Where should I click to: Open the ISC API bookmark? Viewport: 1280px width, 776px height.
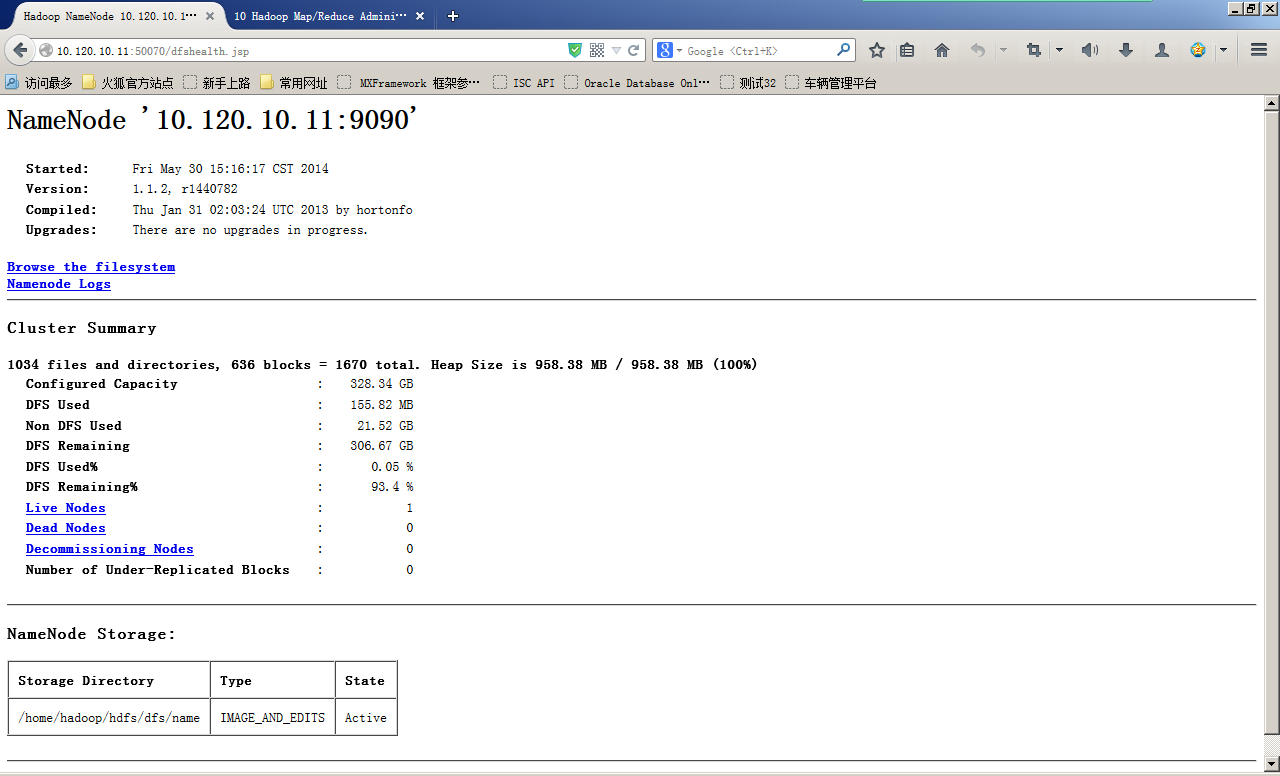coord(524,83)
